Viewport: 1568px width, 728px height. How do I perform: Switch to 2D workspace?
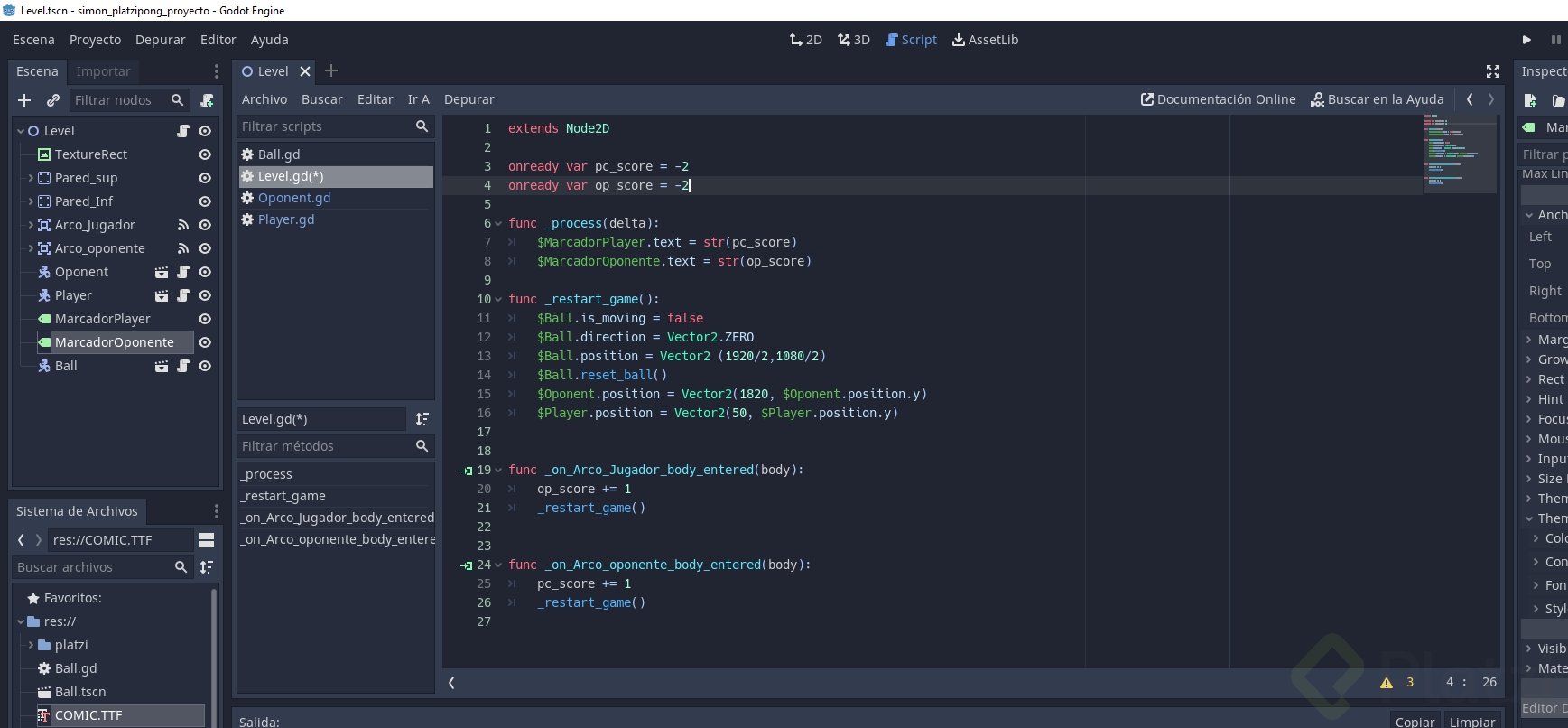805,40
